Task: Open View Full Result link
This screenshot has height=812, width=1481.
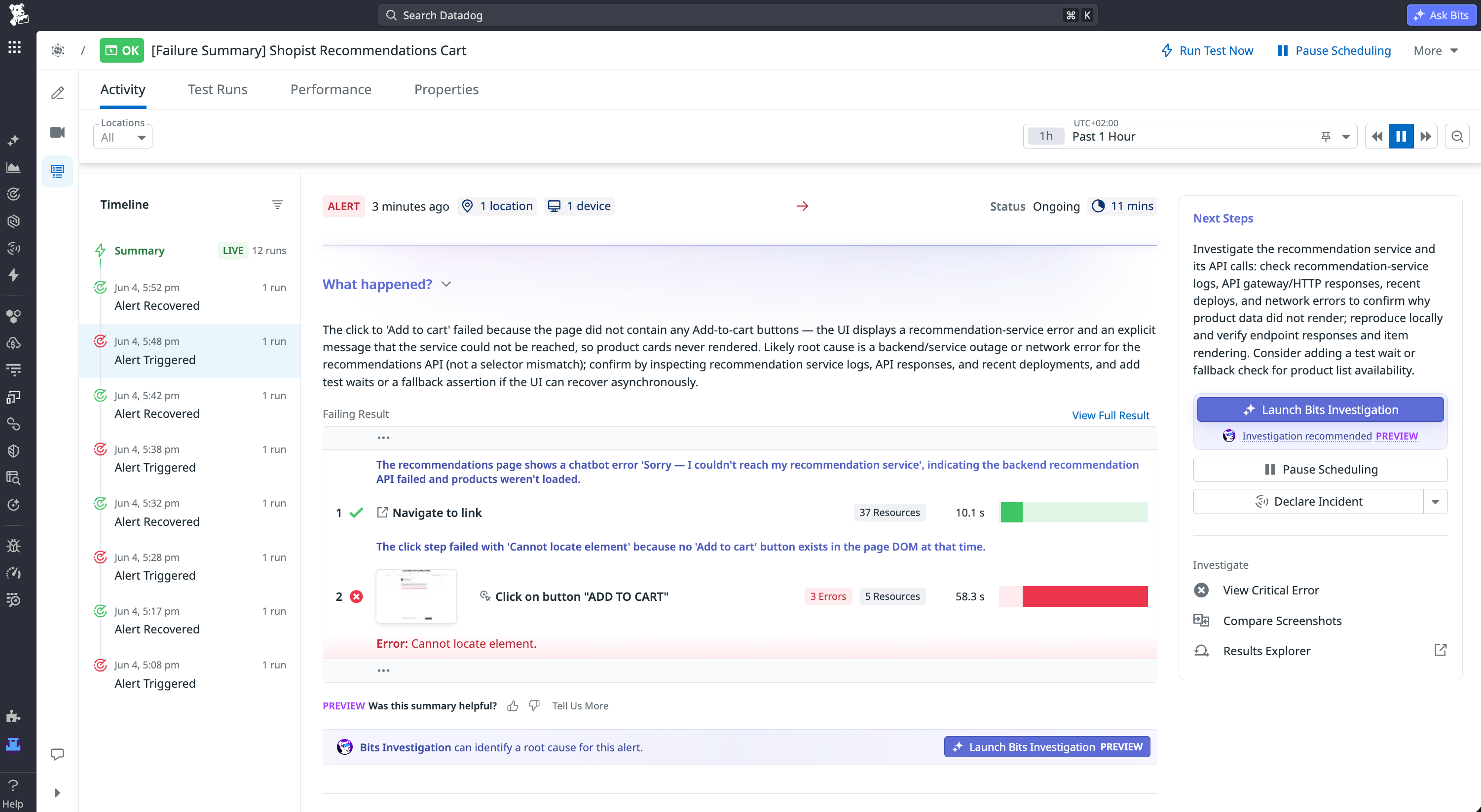Action: click(1110, 415)
